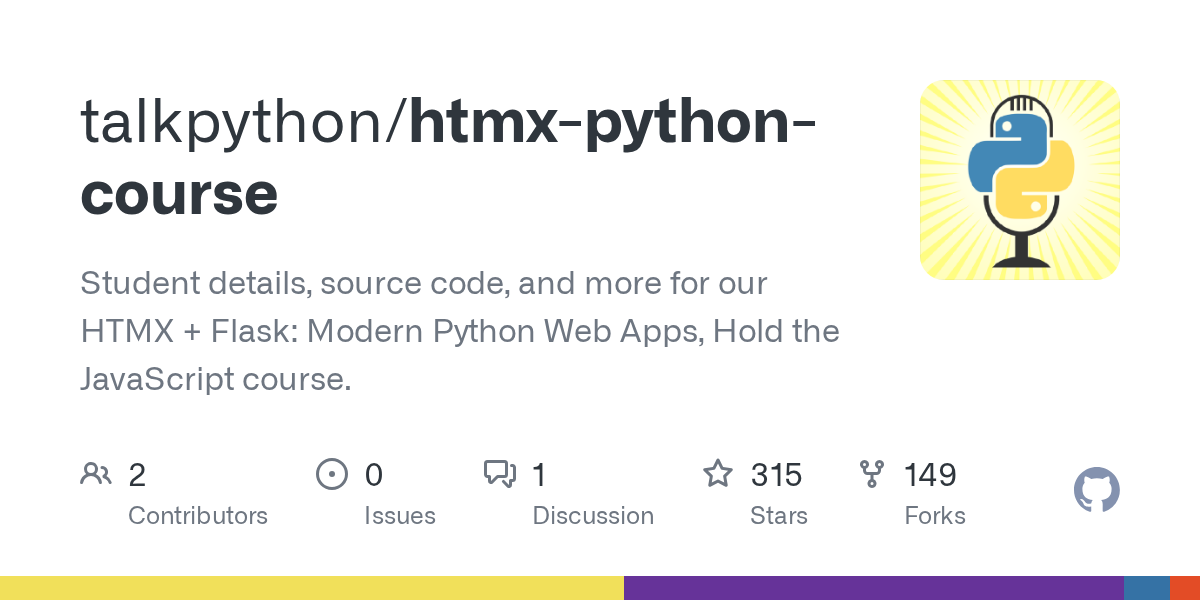Click the Issues circle-dot icon
Screen dimensions: 1200x600
[x=332, y=473]
